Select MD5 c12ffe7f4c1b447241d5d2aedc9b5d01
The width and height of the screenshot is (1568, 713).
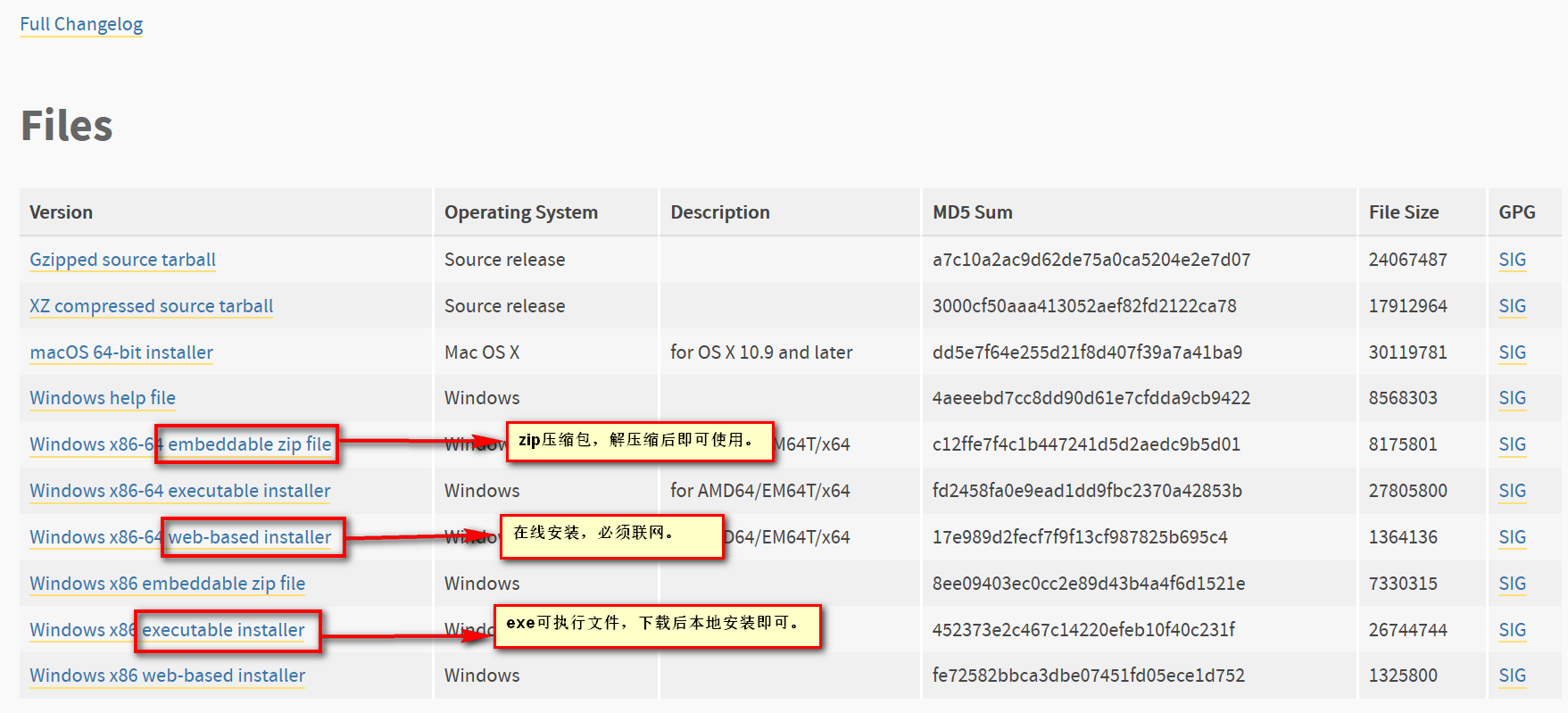coord(1086,444)
